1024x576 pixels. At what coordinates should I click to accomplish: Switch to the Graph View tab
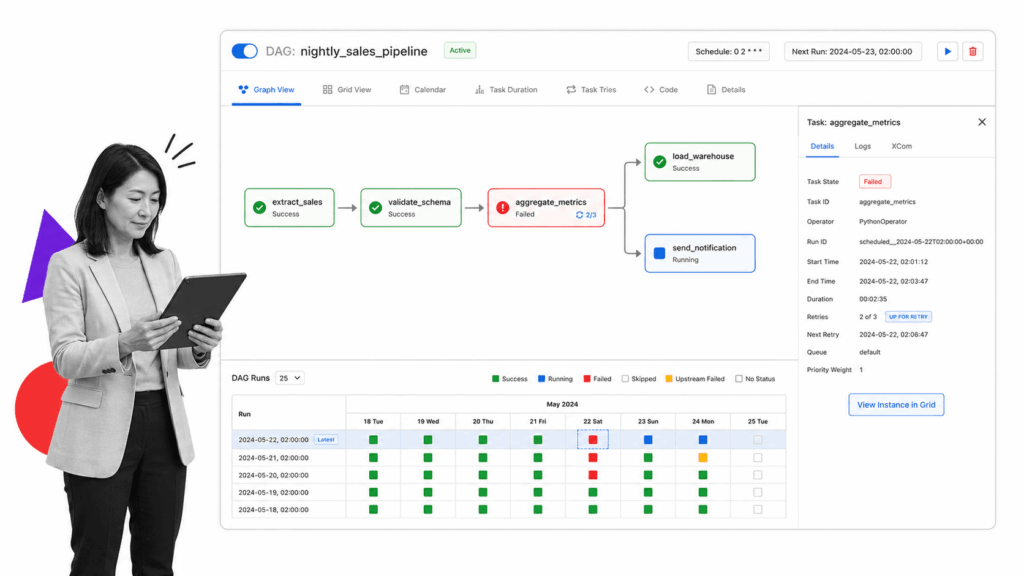(x=266, y=89)
